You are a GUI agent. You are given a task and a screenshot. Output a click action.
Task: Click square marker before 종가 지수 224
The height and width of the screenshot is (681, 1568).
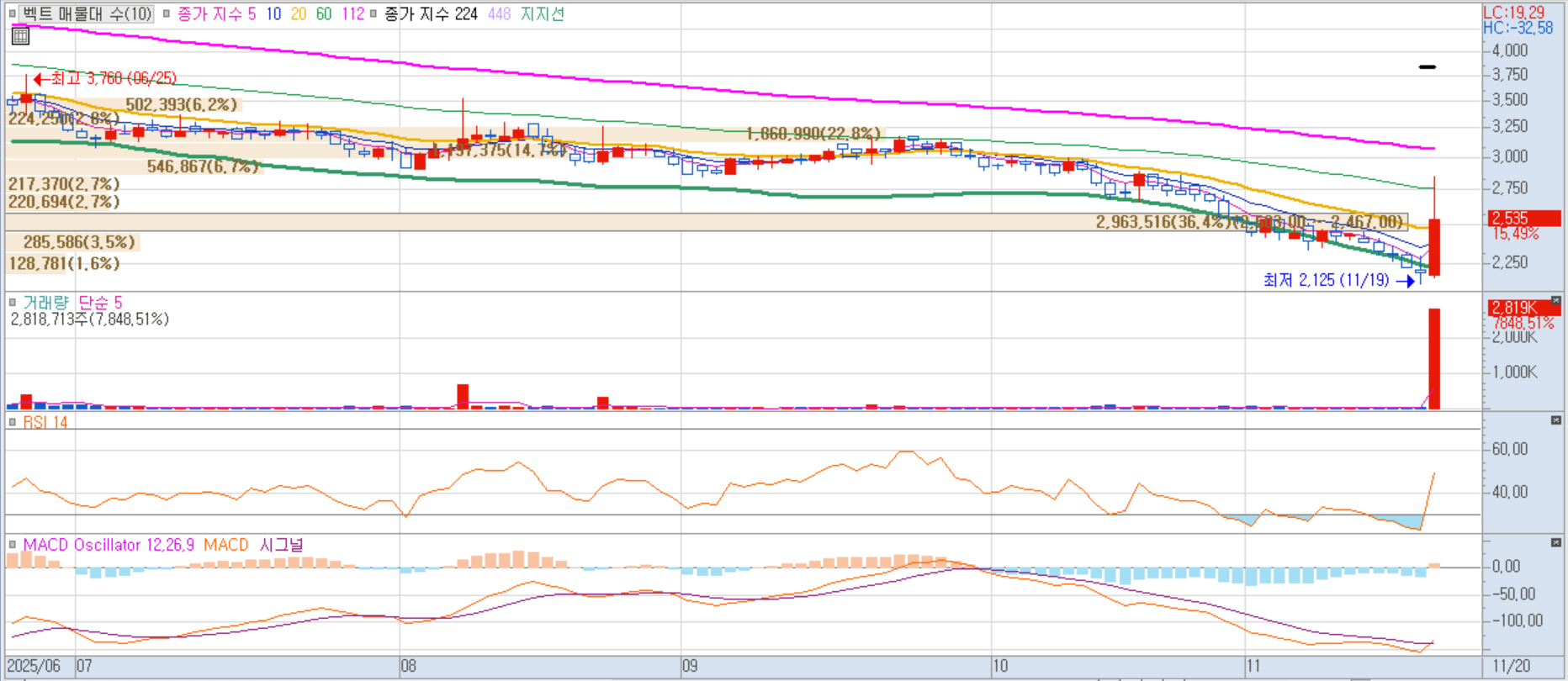[x=374, y=13]
